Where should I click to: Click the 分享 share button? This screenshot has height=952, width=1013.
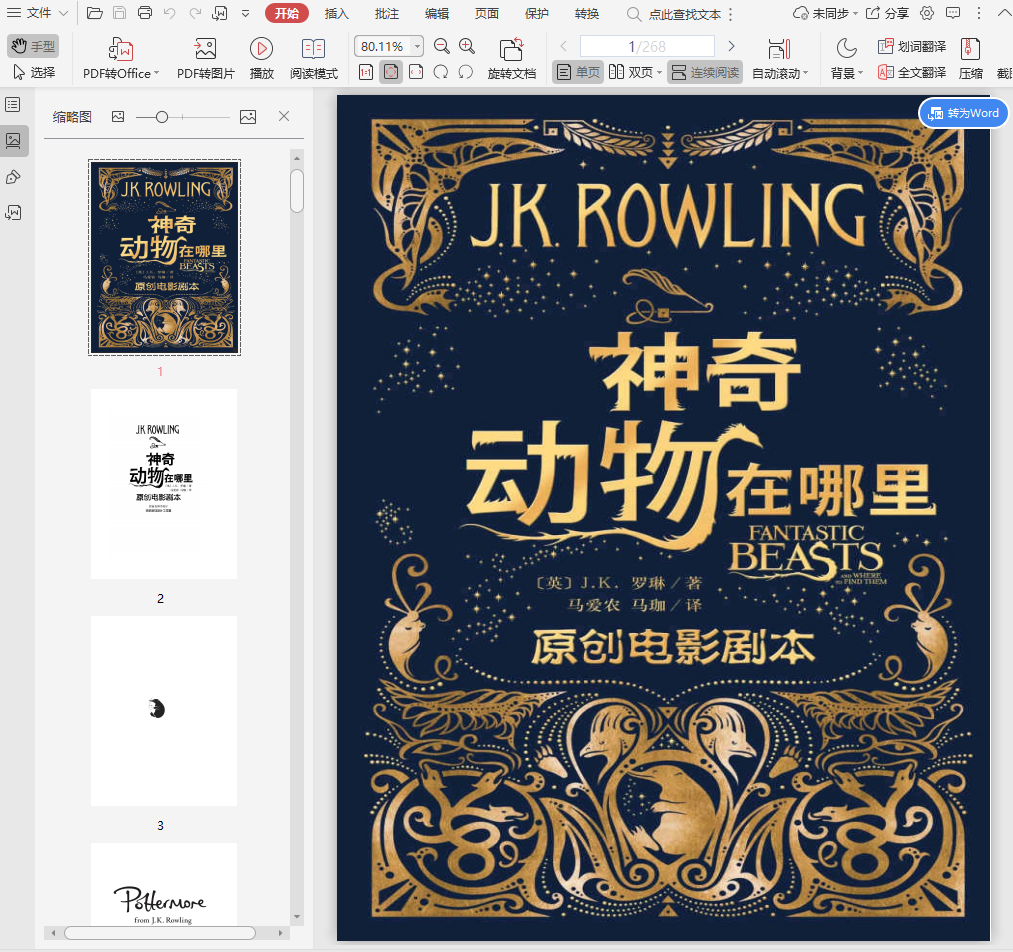coord(888,14)
